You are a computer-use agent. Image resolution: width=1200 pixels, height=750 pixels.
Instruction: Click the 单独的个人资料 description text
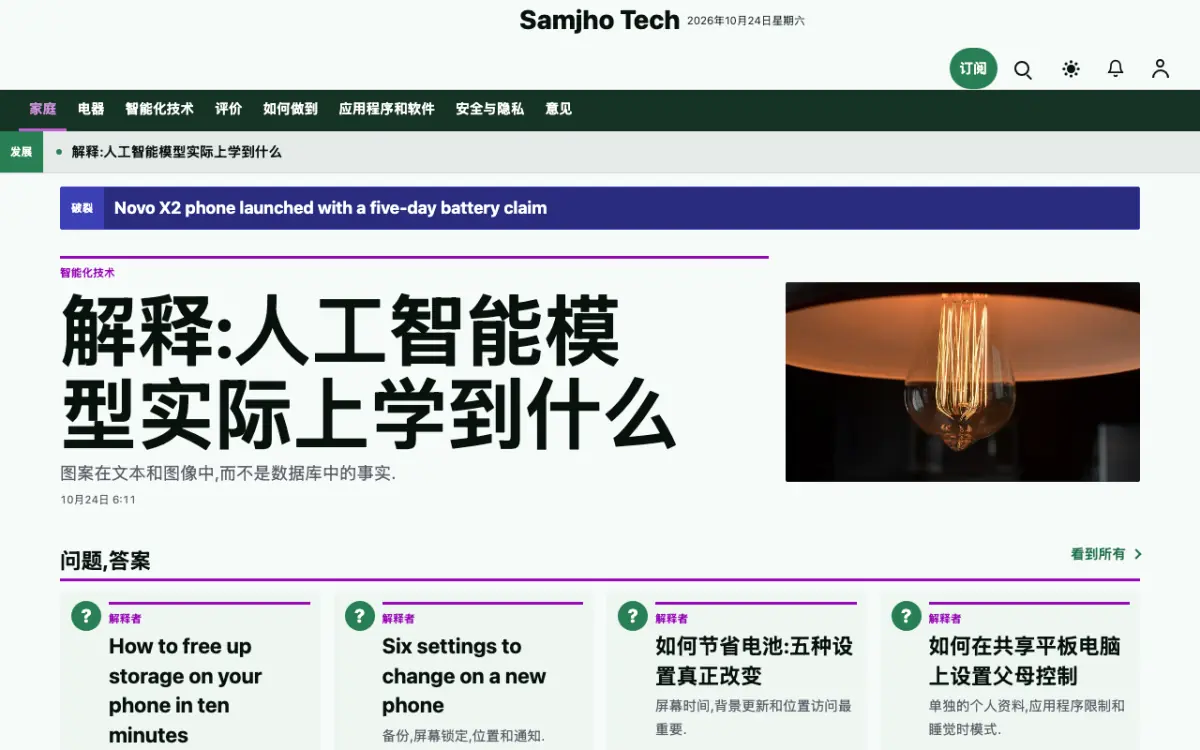click(x=1027, y=717)
